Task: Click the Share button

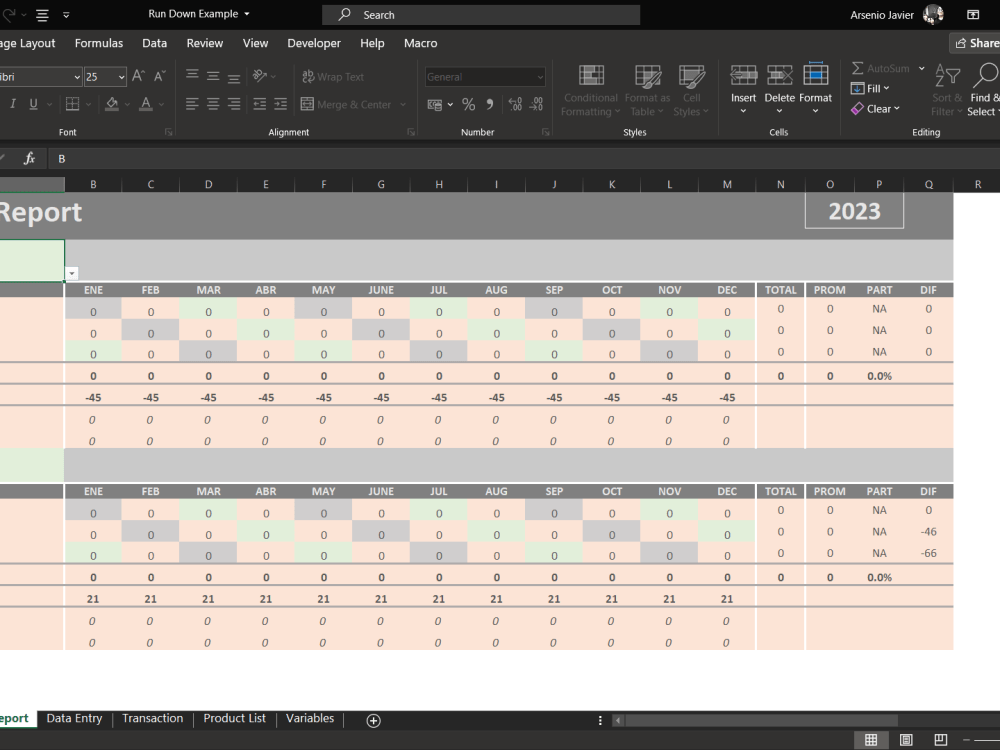Action: pyautogui.click(x=975, y=43)
